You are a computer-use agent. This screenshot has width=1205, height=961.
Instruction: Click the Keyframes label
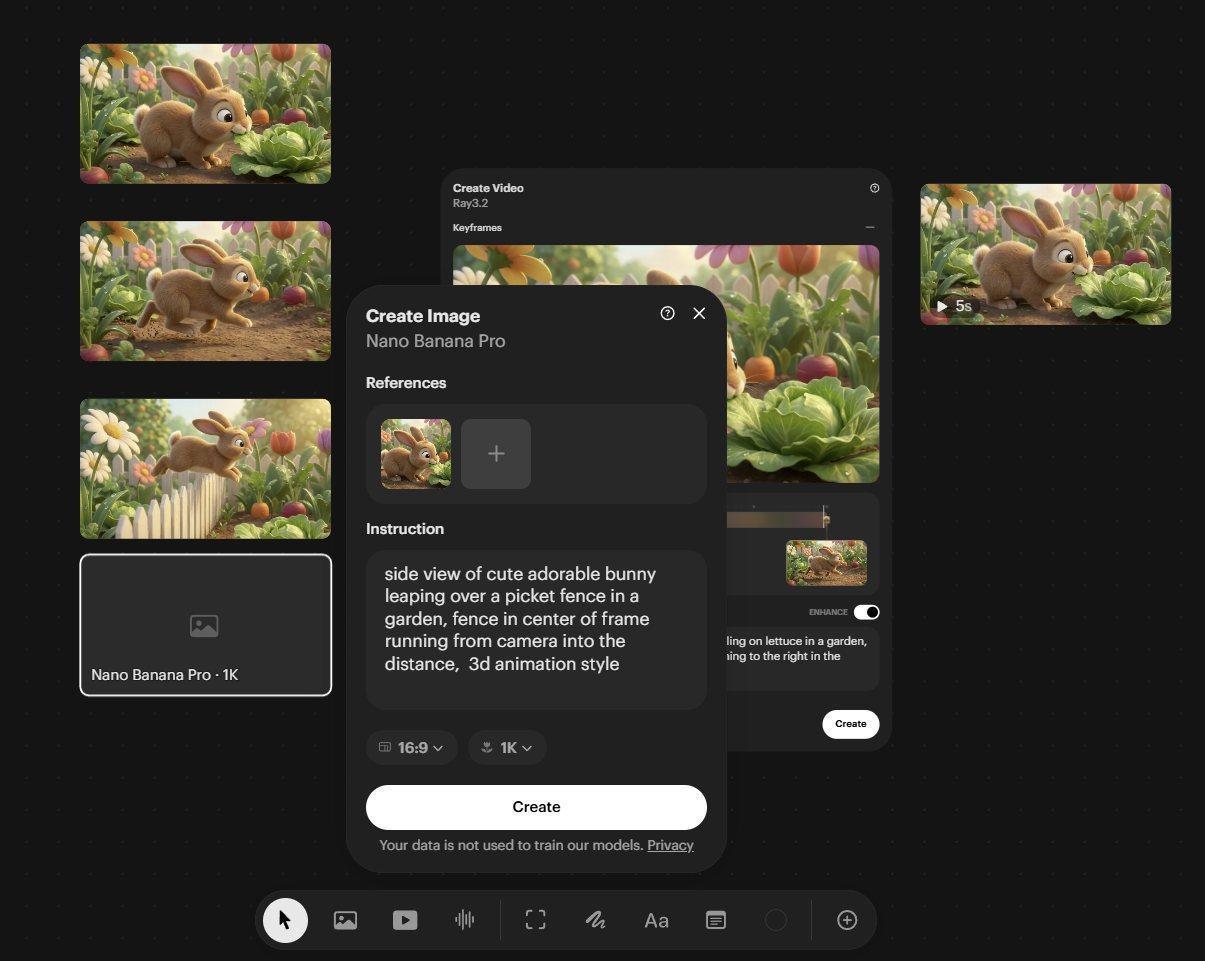click(477, 228)
